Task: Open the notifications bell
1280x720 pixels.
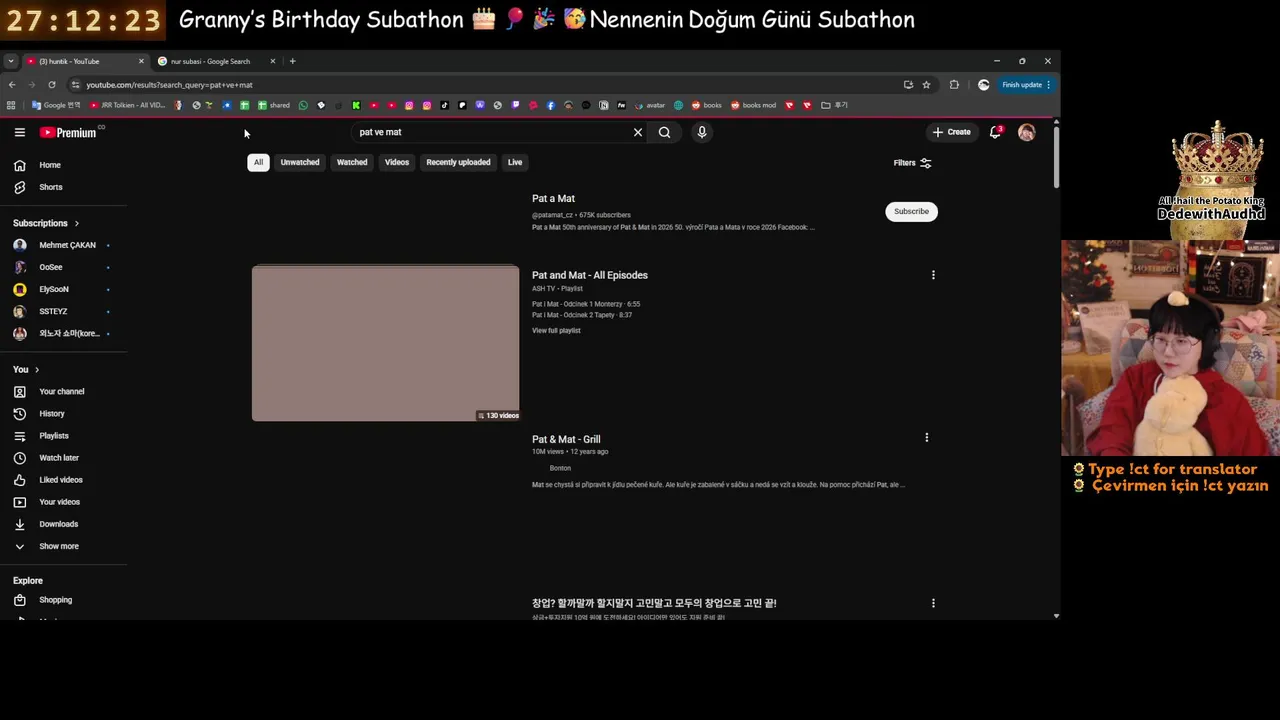Action: click(x=995, y=132)
